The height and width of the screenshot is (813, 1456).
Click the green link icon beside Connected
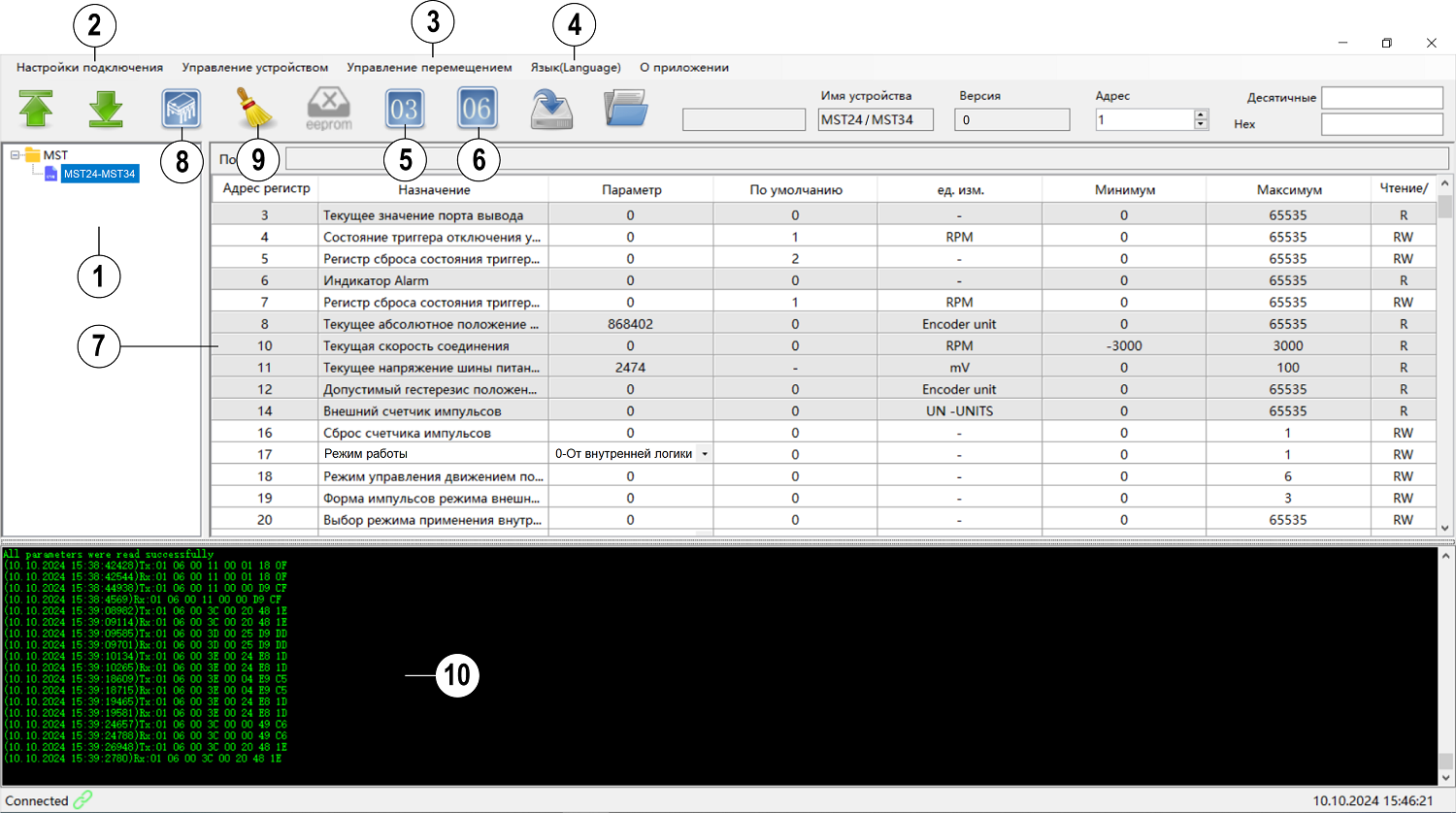point(83,800)
